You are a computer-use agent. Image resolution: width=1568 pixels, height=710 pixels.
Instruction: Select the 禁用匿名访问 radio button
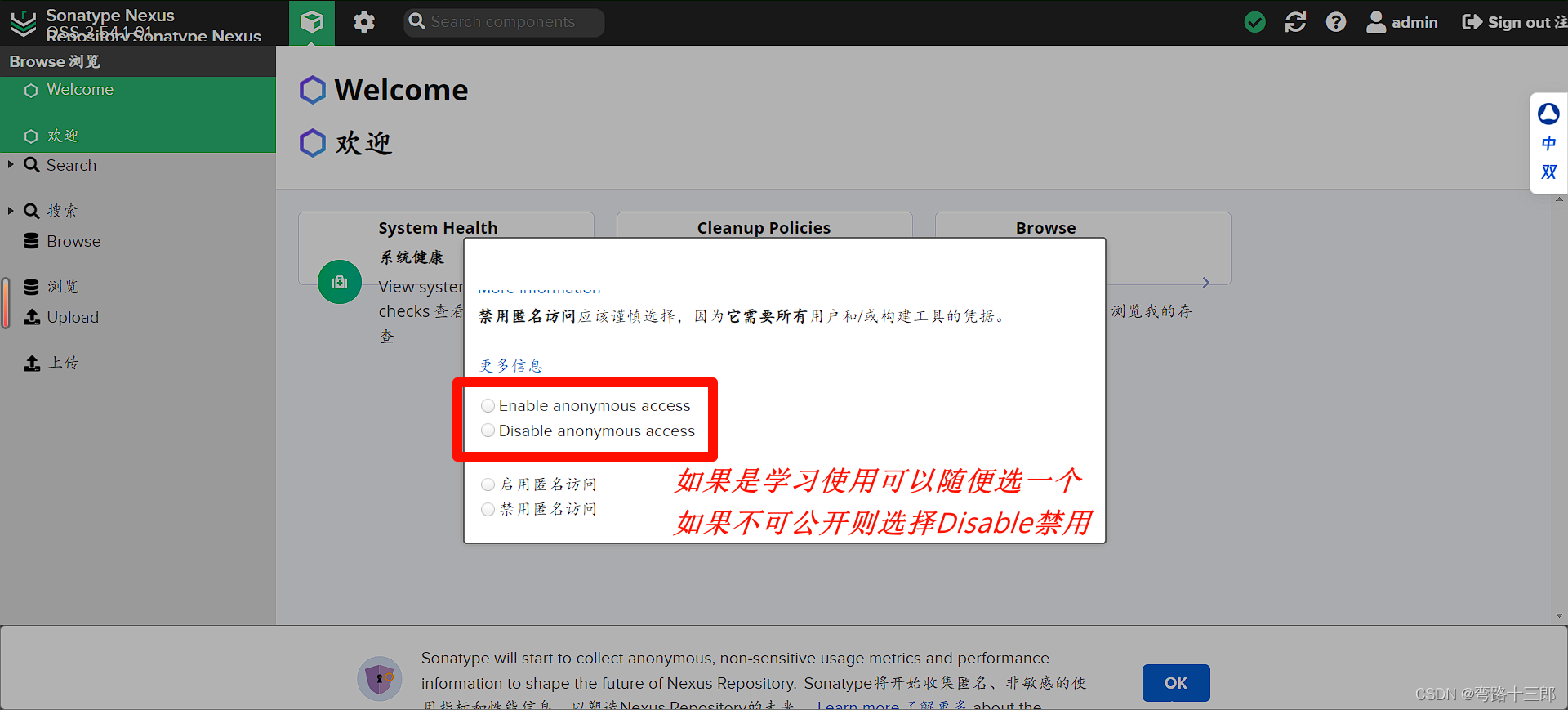tap(488, 509)
